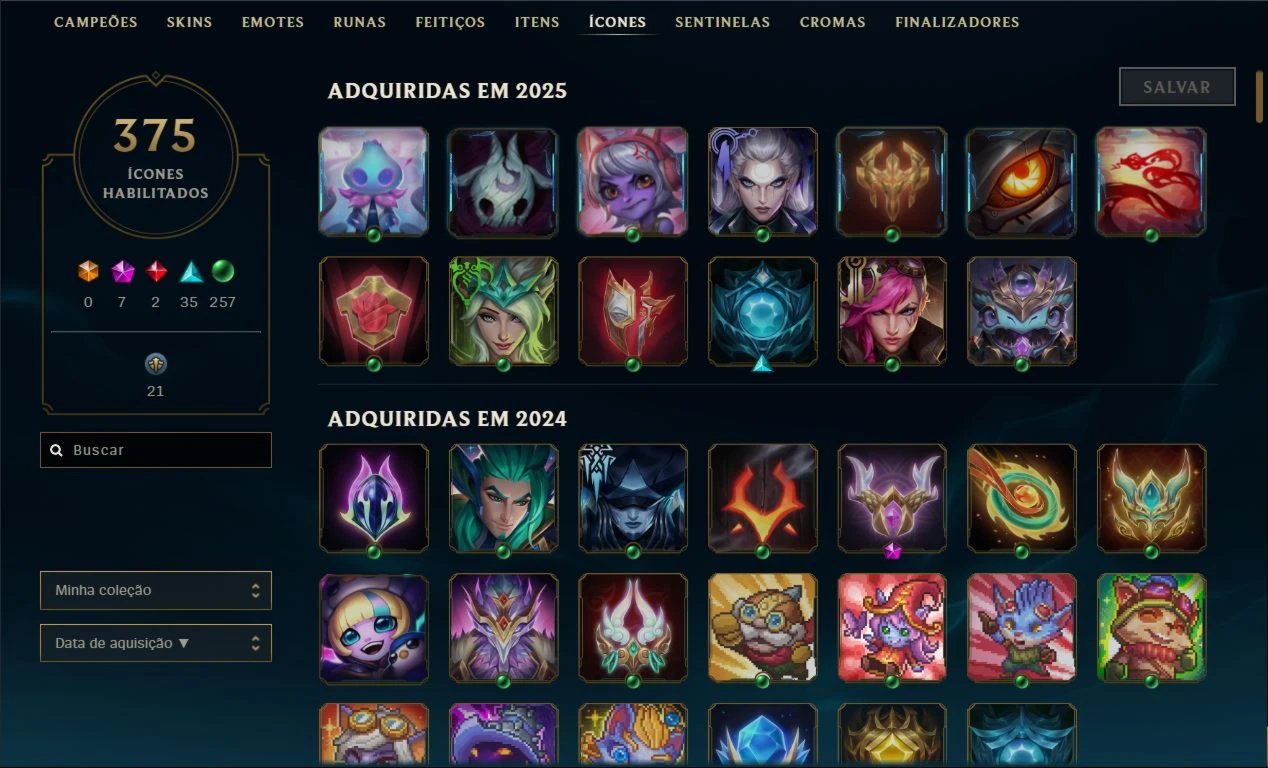Go to the Cromas tab

pyautogui.click(x=832, y=22)
